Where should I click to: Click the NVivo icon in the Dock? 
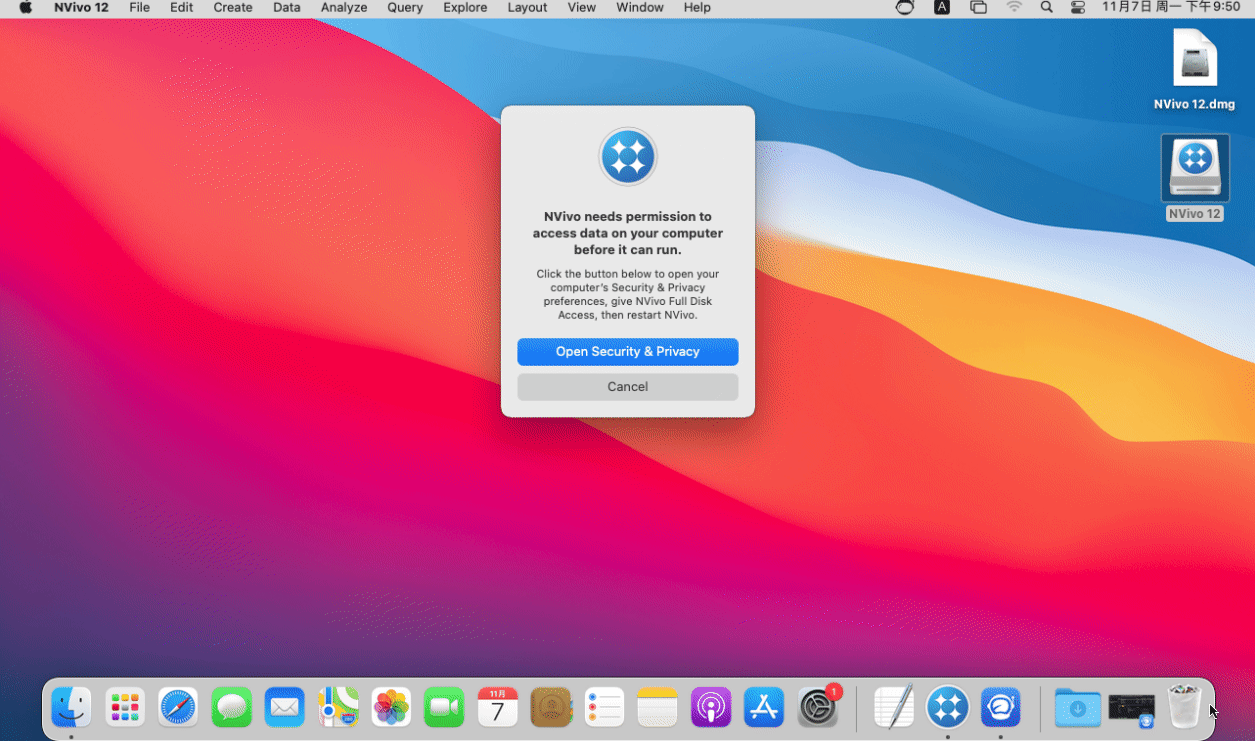(947, 708)
